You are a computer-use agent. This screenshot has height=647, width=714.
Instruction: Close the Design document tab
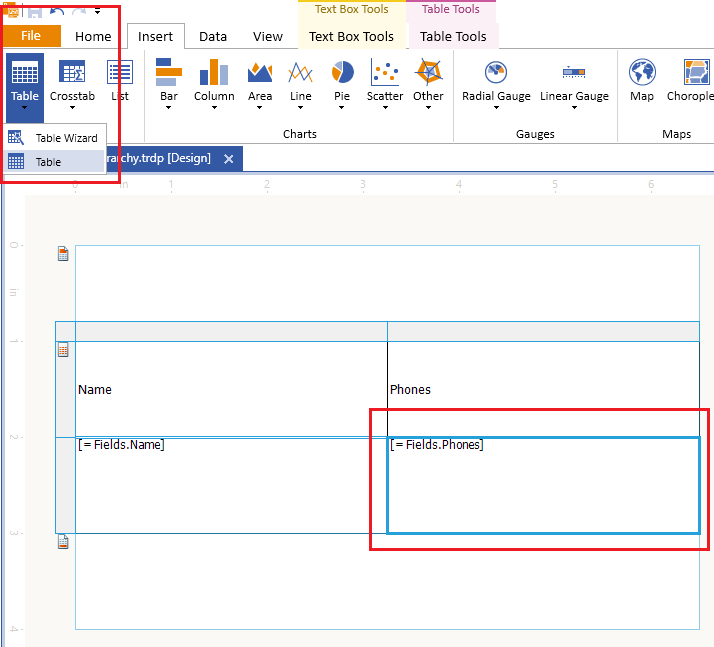[x=229, y=159]
